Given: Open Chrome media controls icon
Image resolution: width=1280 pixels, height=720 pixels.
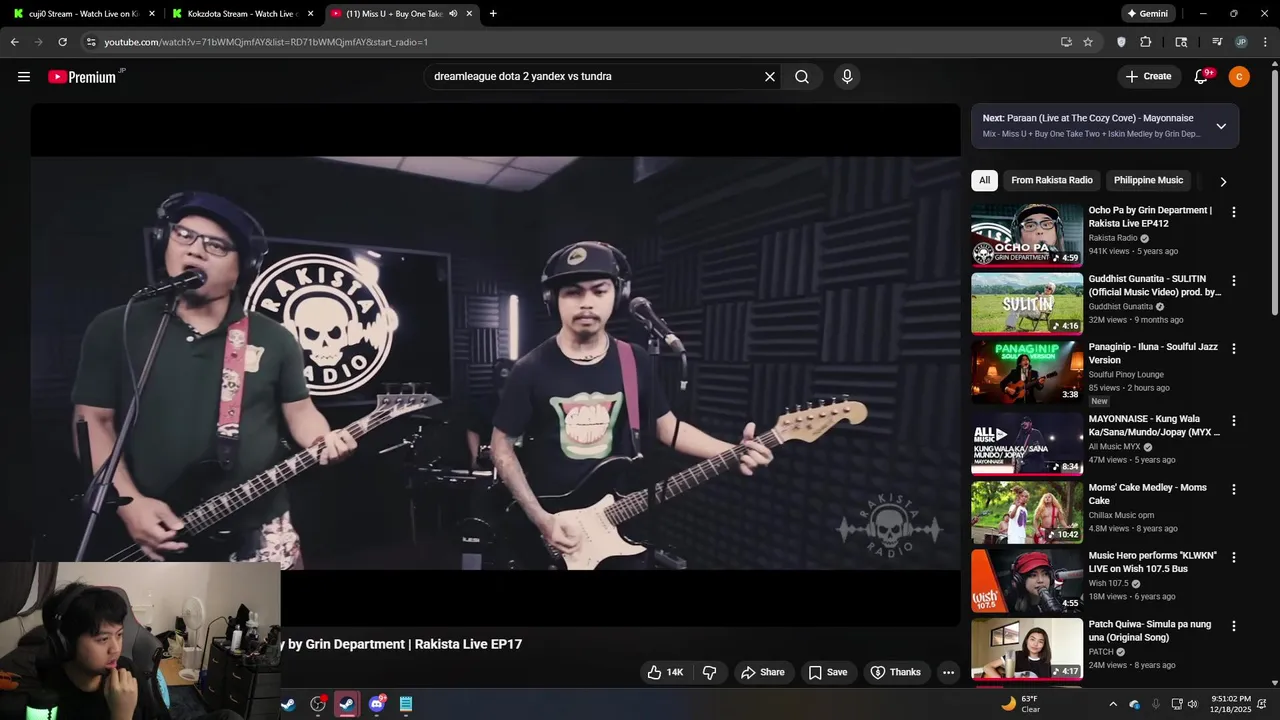Looking at the screenshot, I should tap(1217, 42).
